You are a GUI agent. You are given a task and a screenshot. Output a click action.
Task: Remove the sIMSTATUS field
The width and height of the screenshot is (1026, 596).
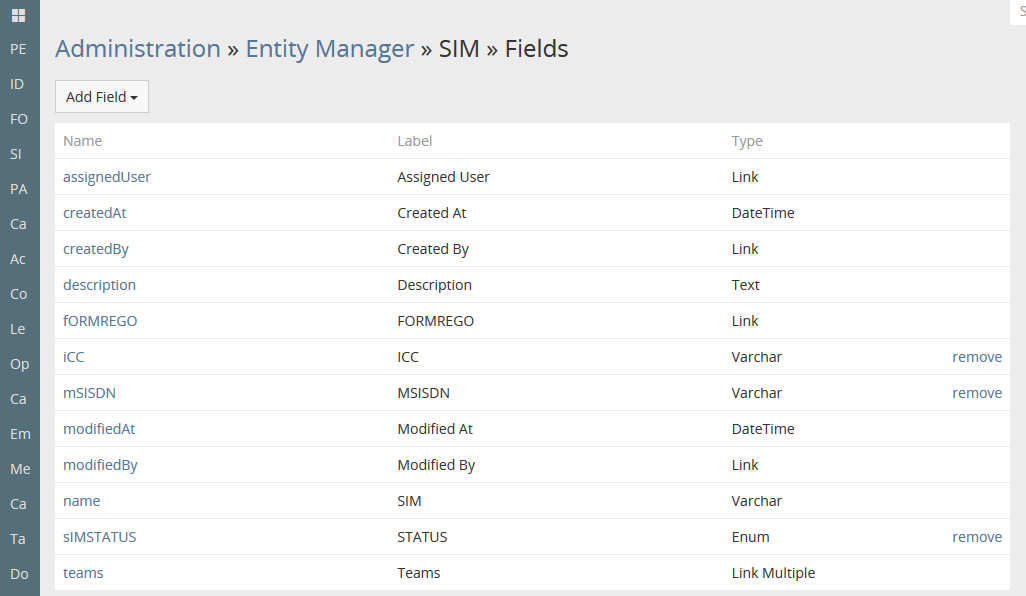pyautogui.click(x=976, y=537)
